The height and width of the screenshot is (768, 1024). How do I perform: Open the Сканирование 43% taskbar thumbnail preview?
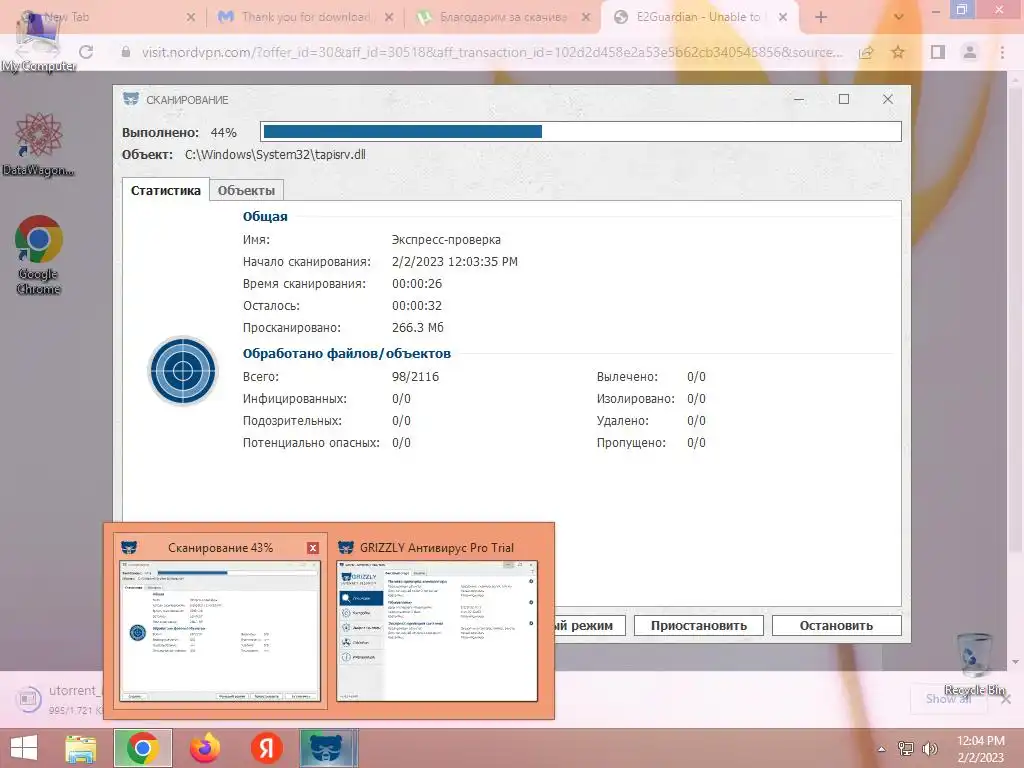pos(221,620)
